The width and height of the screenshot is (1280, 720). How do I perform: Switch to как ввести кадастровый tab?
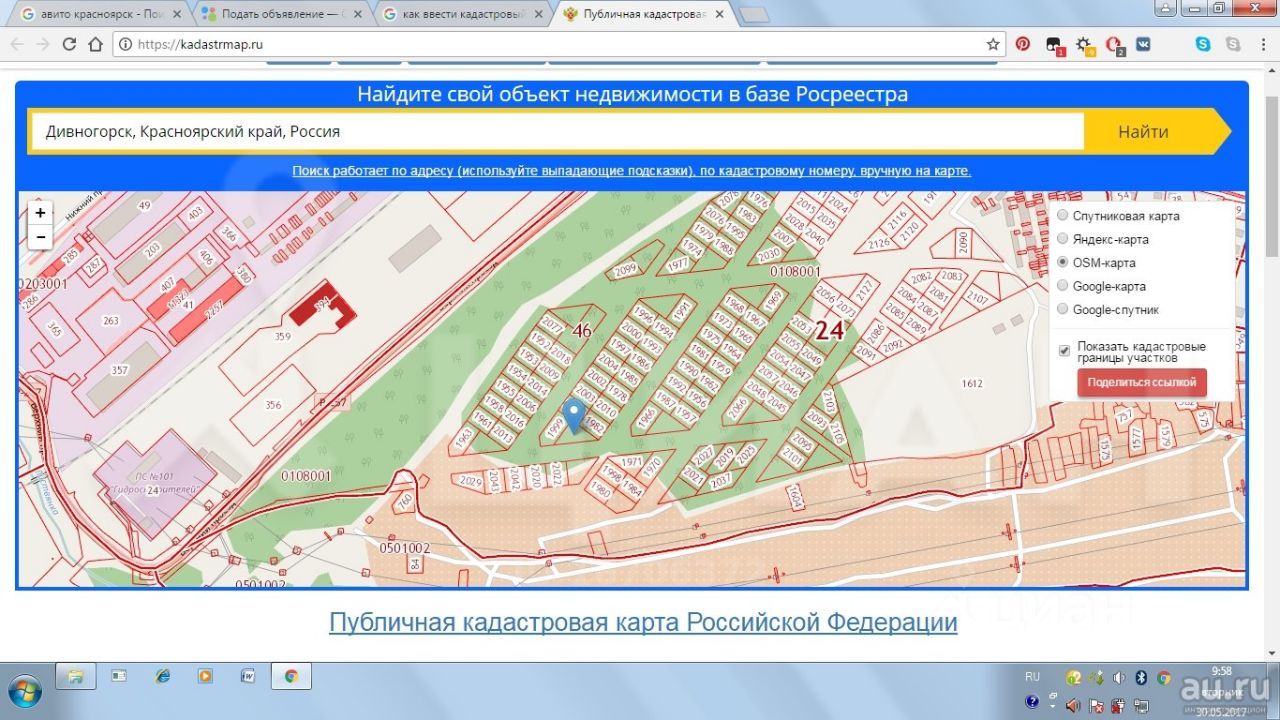pyautogui.click(x=463, y=14)
